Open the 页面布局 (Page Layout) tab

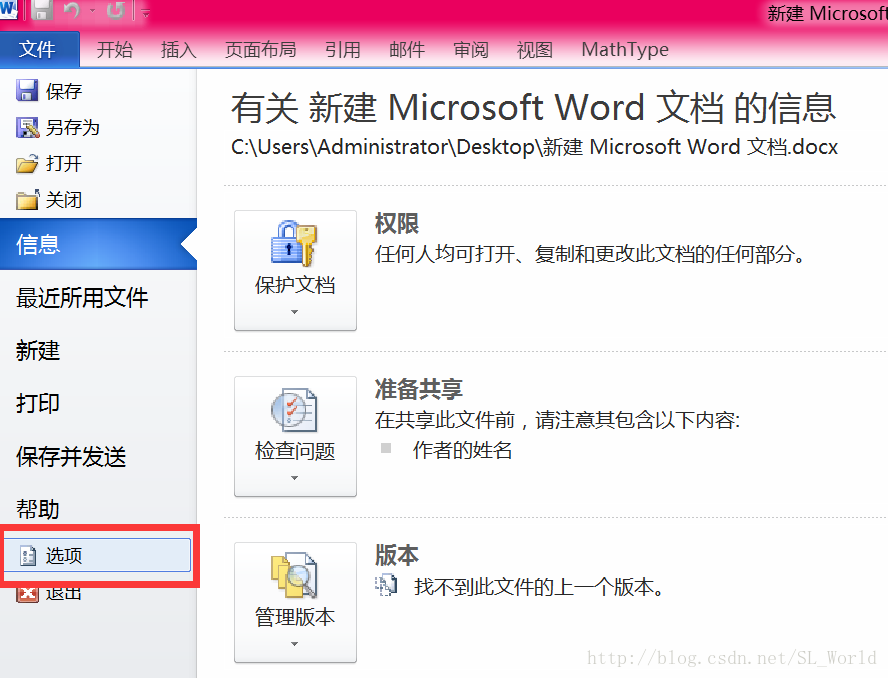261,50
